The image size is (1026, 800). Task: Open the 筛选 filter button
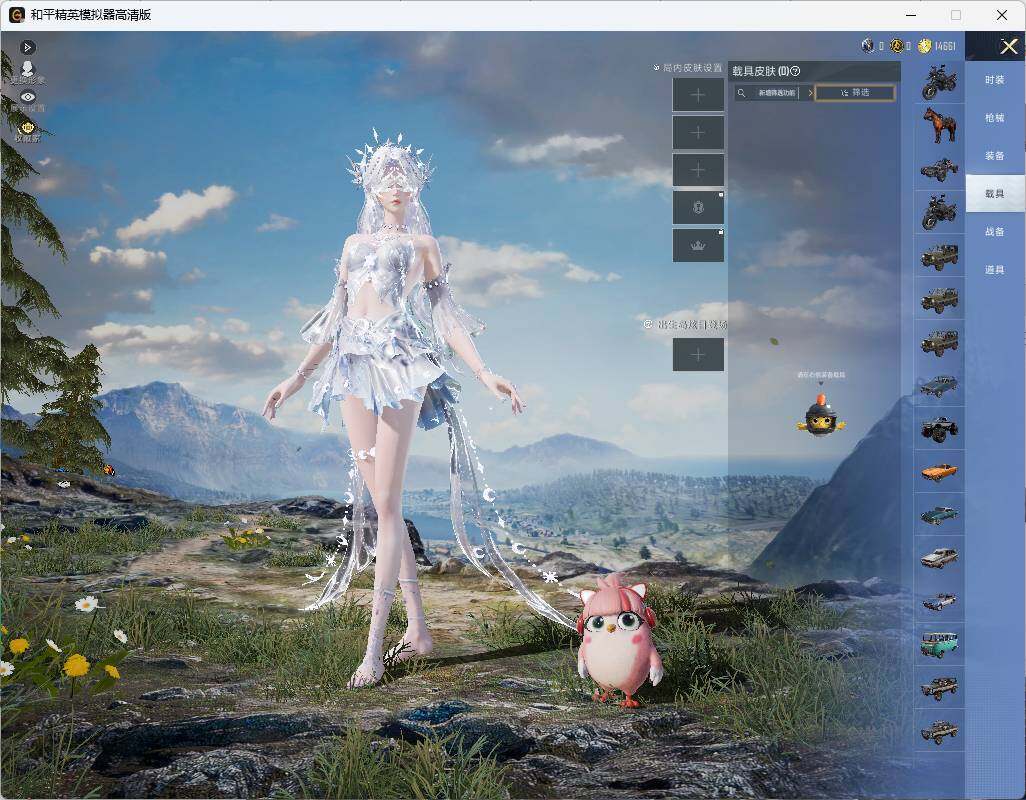click(855, 93)
